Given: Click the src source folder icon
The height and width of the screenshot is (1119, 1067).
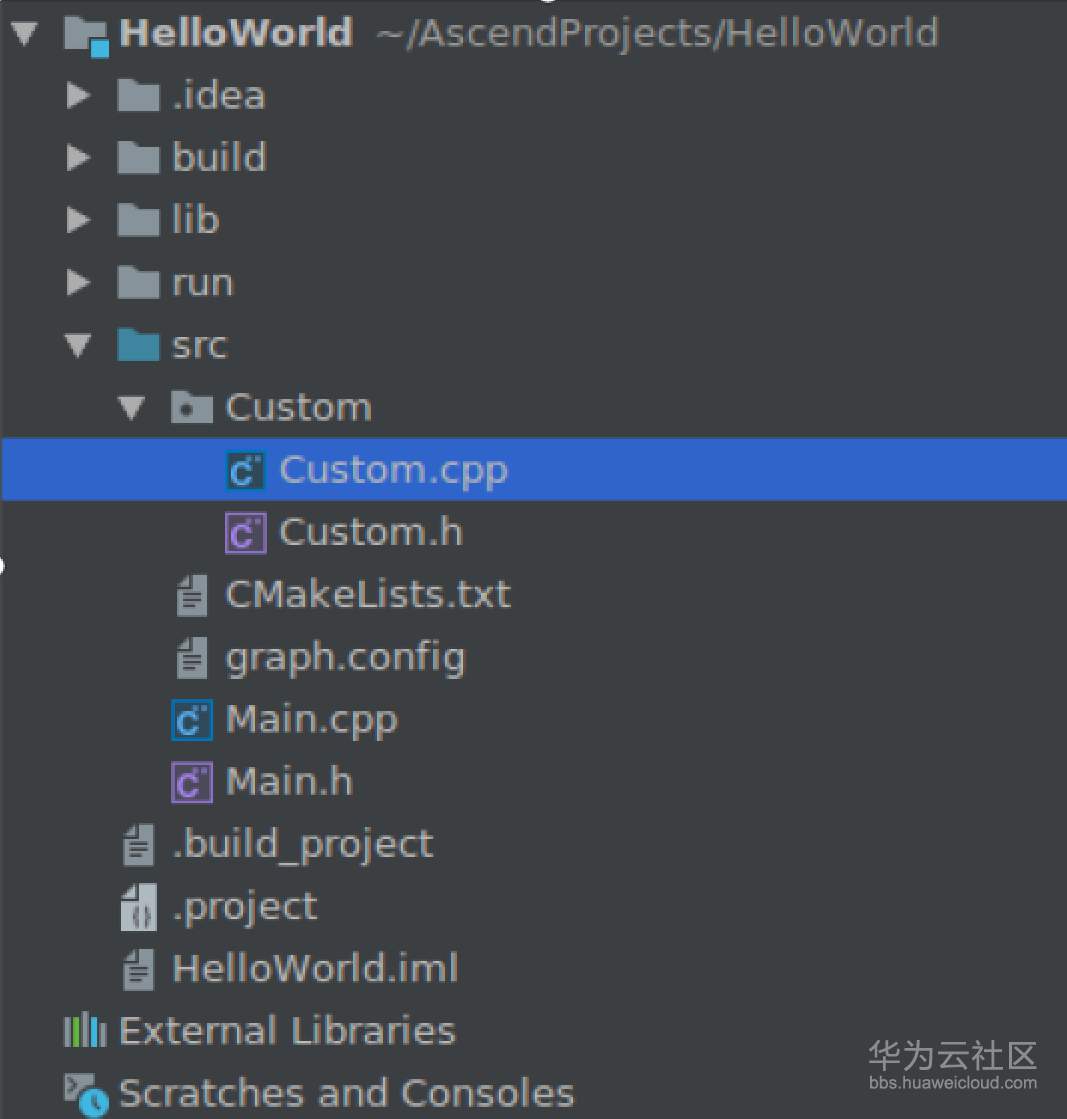Looking at the screenshot, I should click(x=138, y=345).
